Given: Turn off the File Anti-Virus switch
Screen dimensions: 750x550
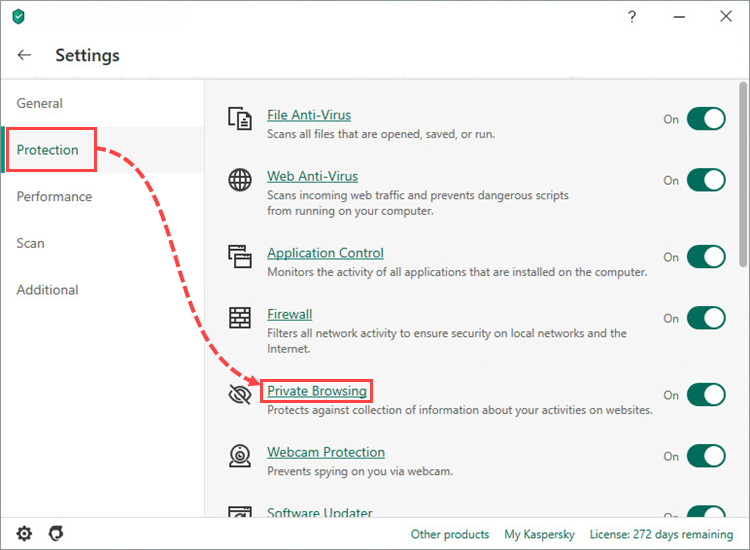Looking at the screenshot, I should [x=706, y=119].
